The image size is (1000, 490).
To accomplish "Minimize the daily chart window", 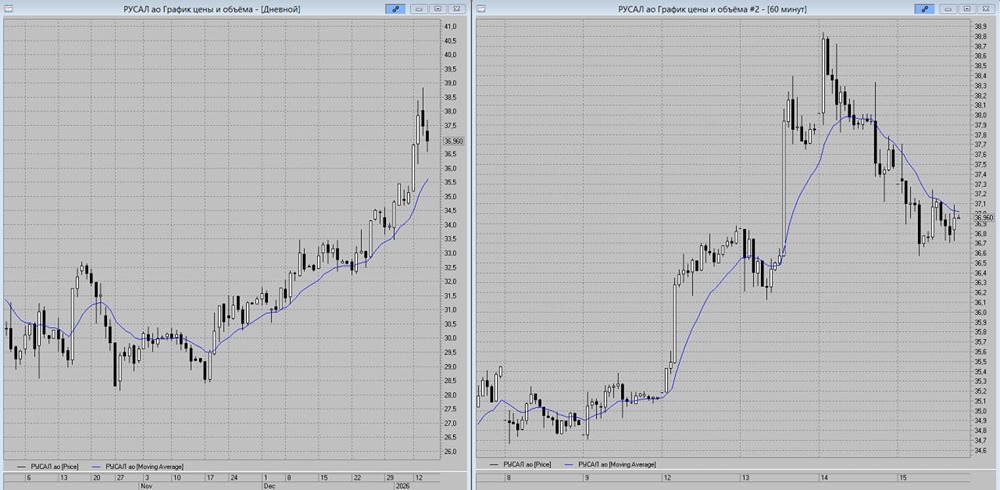I will coord(419,9).
